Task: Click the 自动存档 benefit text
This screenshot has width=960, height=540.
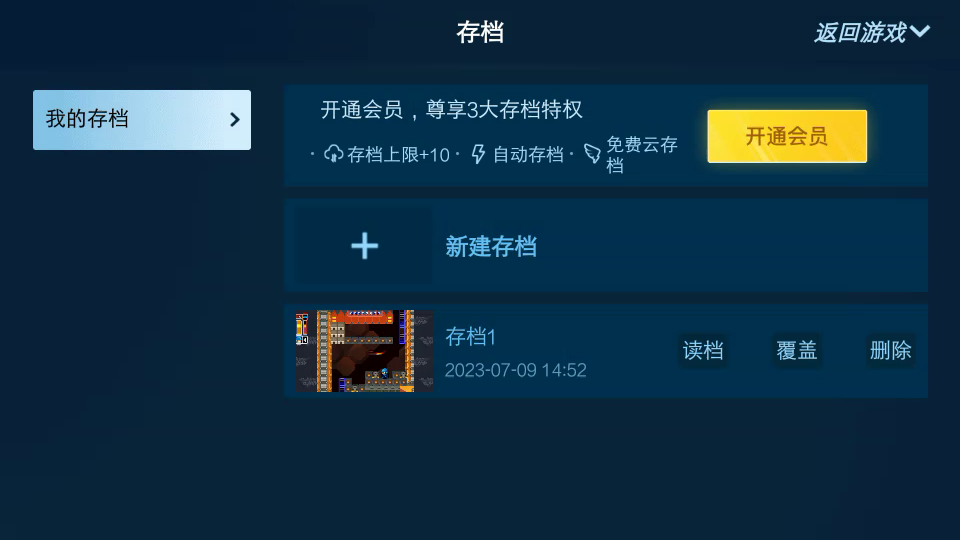Action: tap(528, 155)
